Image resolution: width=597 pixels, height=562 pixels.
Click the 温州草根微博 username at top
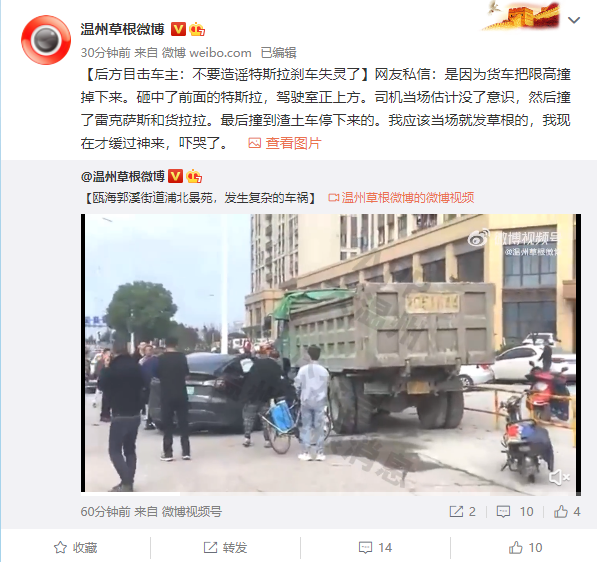pos(123,29)
